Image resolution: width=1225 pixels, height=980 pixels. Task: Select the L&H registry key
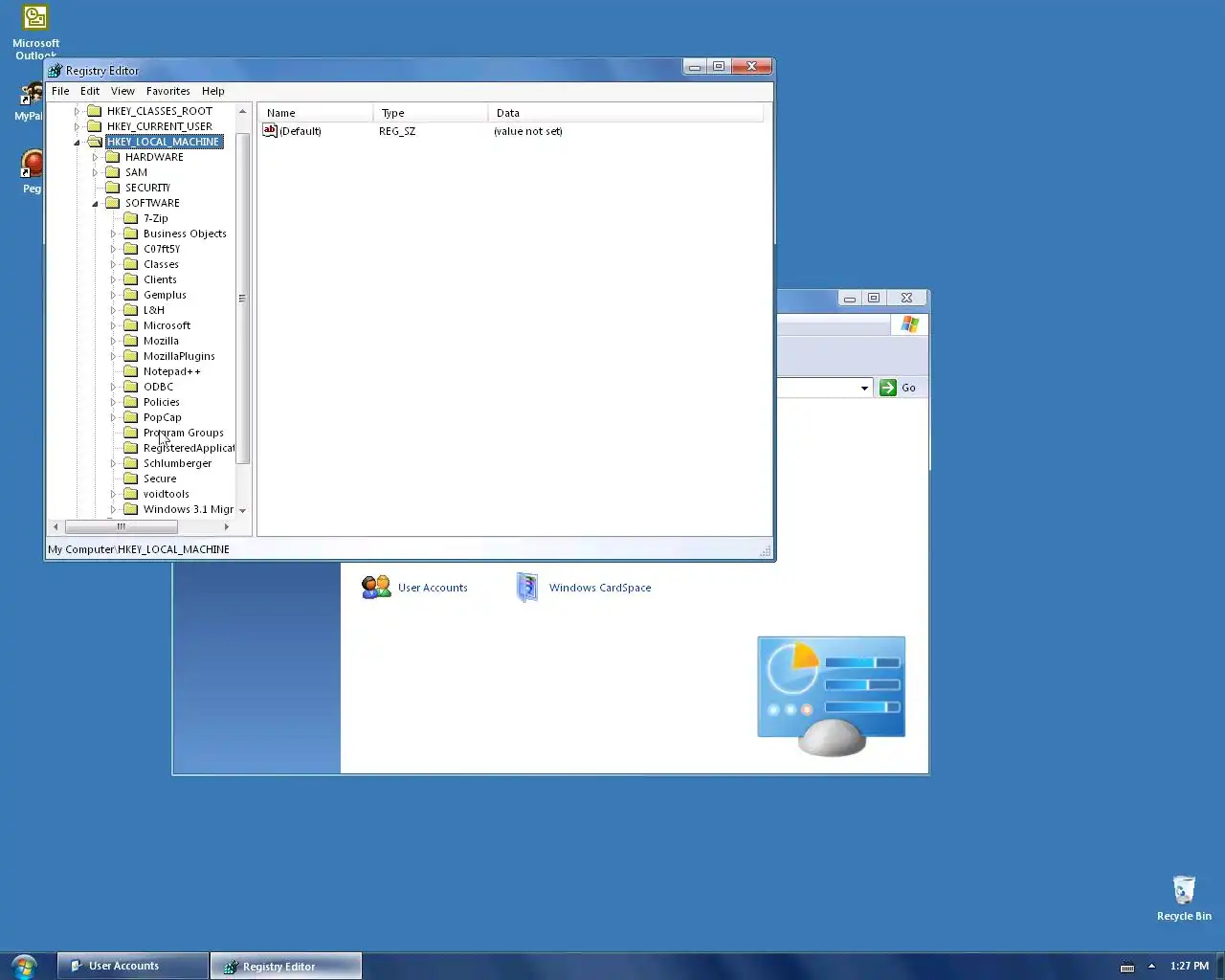[154, 310]
